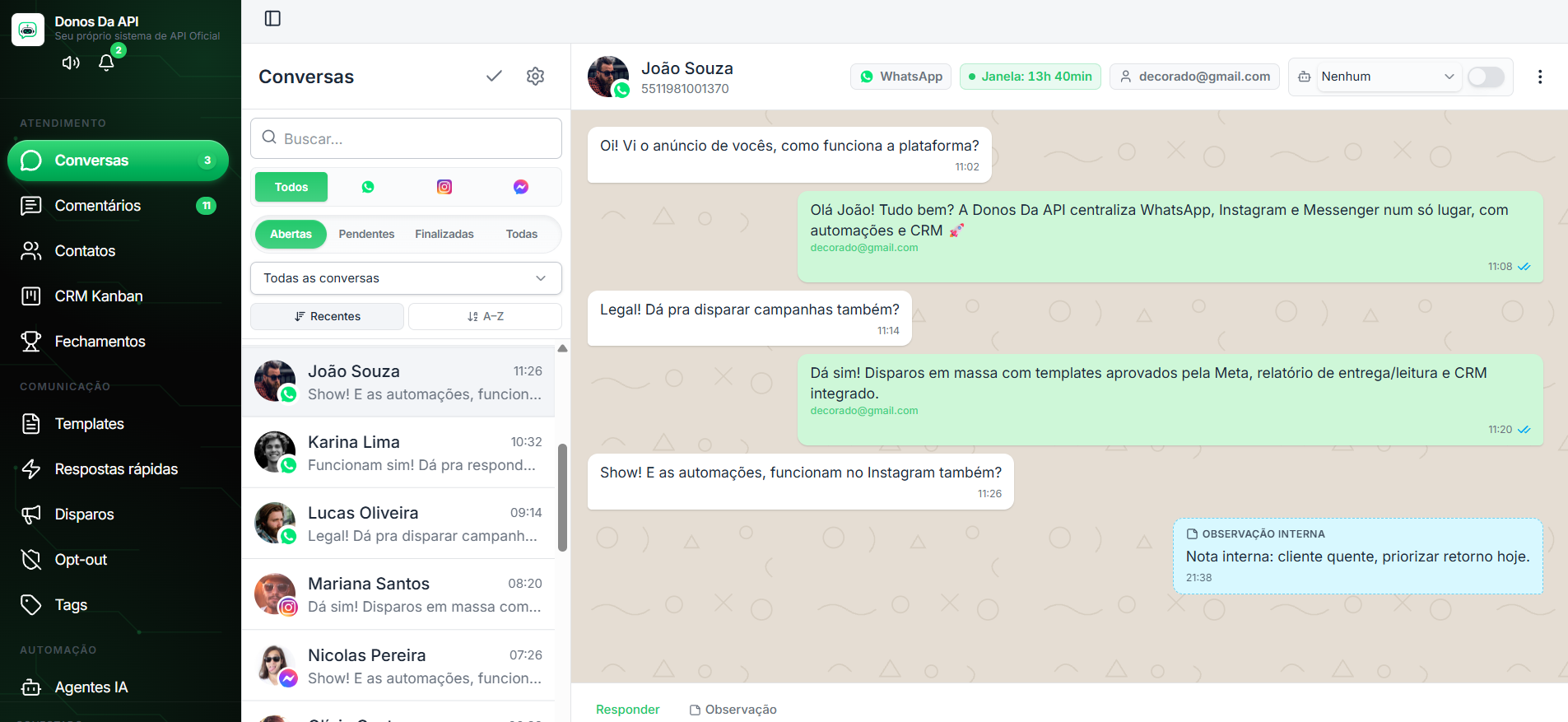1568x722 pixels.
Task: Click João Souza's avatar in chat header
Action: click(608, 77)
